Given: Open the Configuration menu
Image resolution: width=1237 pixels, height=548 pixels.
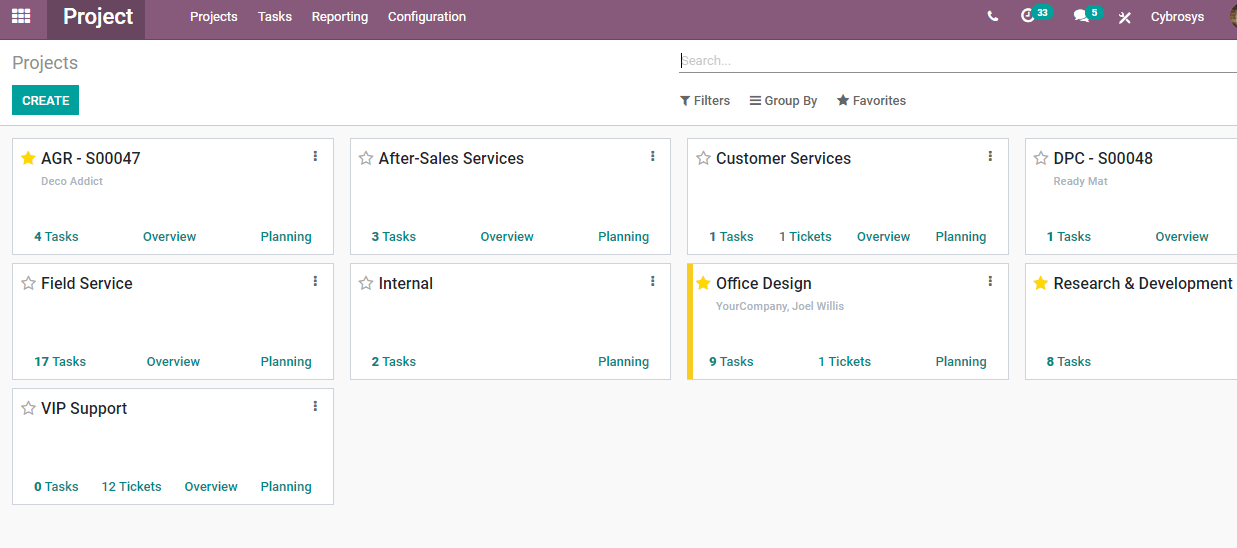Looking at the screenshot, I should click(427, 17).
